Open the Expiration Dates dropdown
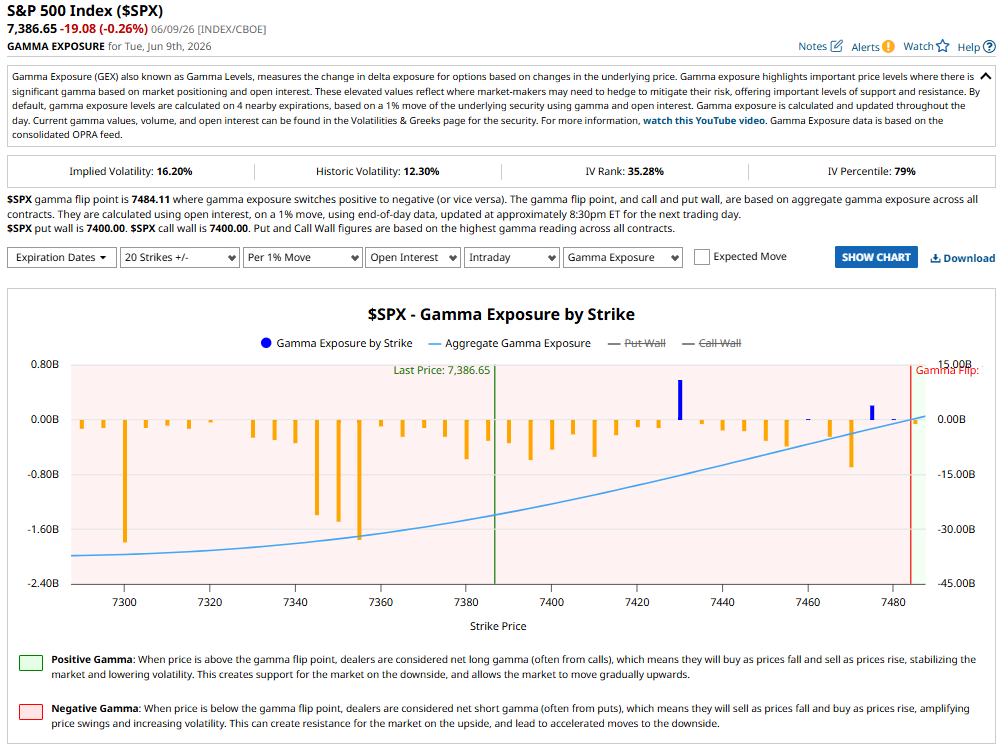Screen dimensions: 1005x755 62,258
